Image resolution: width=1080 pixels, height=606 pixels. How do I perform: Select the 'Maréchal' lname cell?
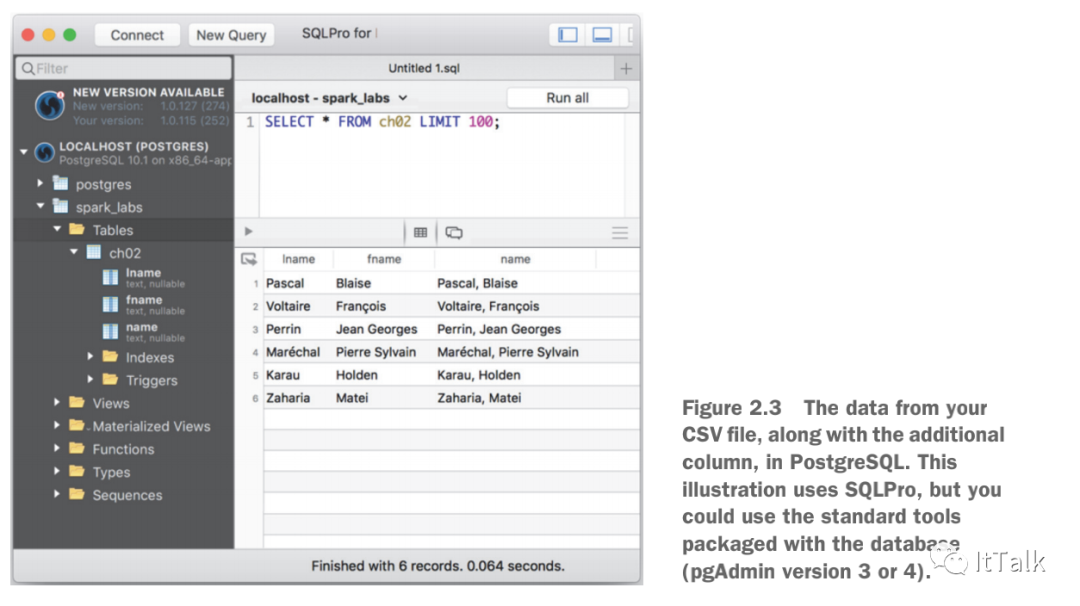click(x=293, y=352)
